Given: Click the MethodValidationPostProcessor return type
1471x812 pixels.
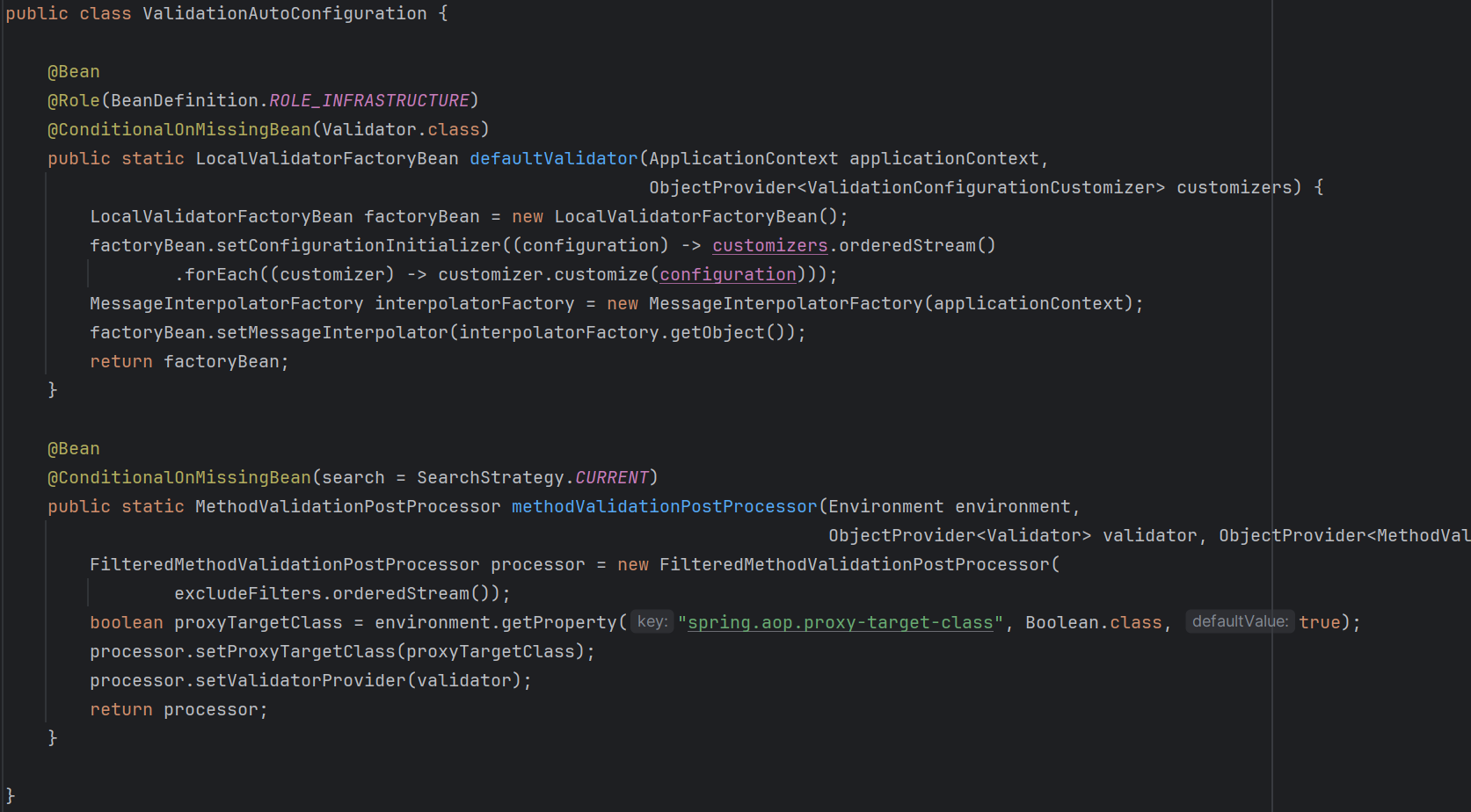Looking at the screenshot, I should 348,506.
